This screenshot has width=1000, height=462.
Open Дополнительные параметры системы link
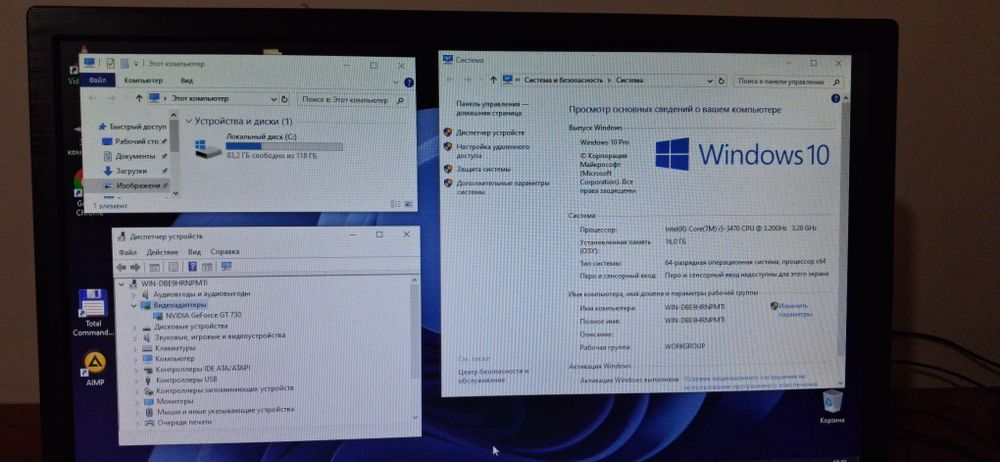[502, 186]
